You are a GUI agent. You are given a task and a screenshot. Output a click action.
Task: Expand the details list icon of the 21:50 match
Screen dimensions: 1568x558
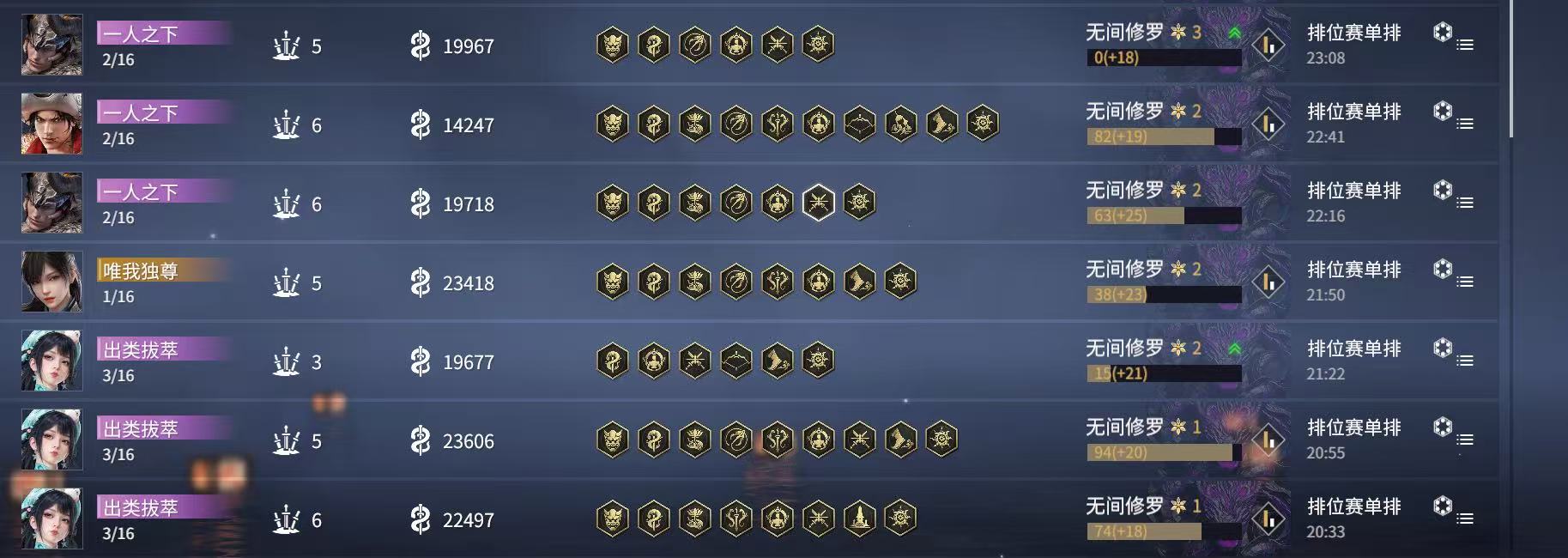click(x=1465, y=282)
